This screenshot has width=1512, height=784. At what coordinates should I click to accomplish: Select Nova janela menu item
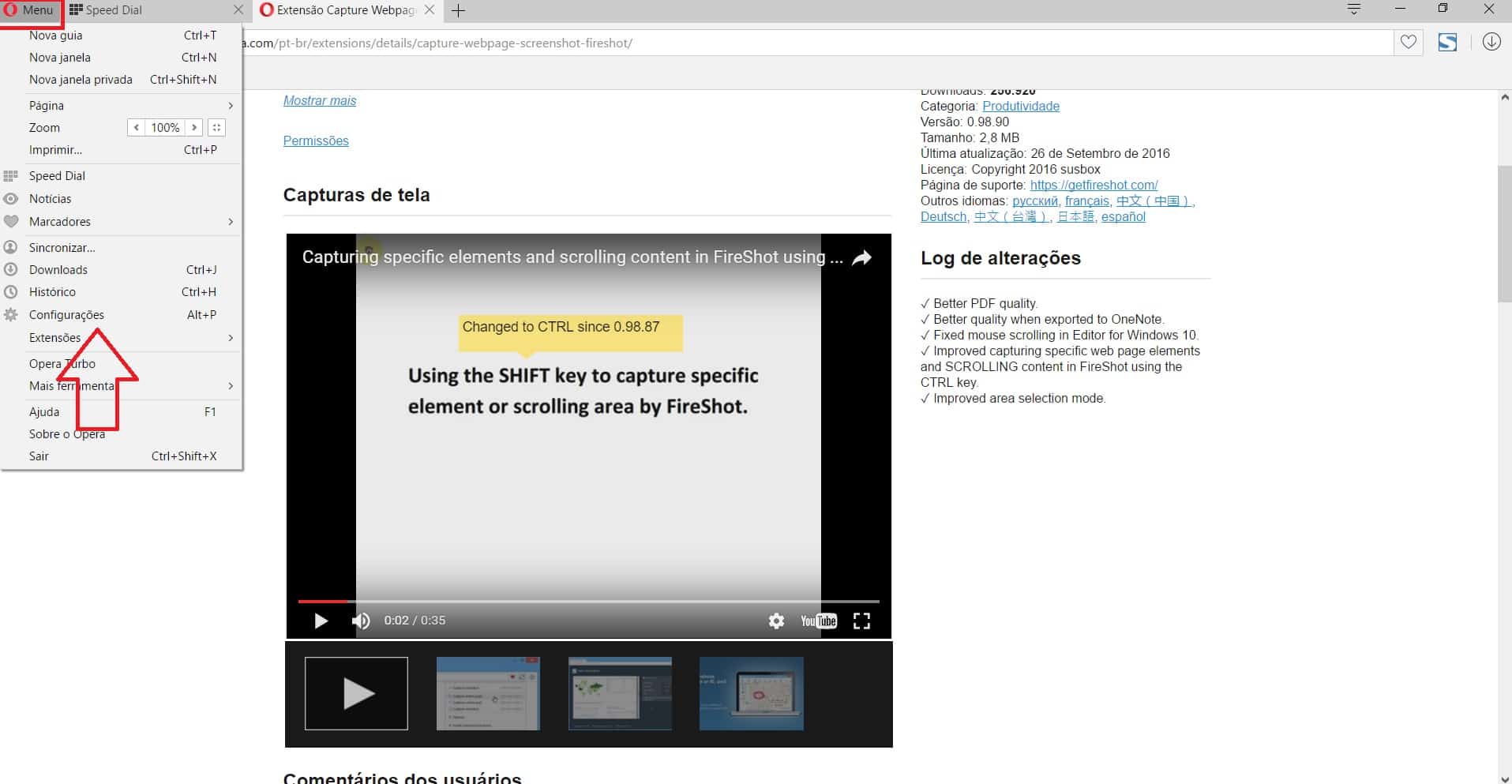pos(122,57)
